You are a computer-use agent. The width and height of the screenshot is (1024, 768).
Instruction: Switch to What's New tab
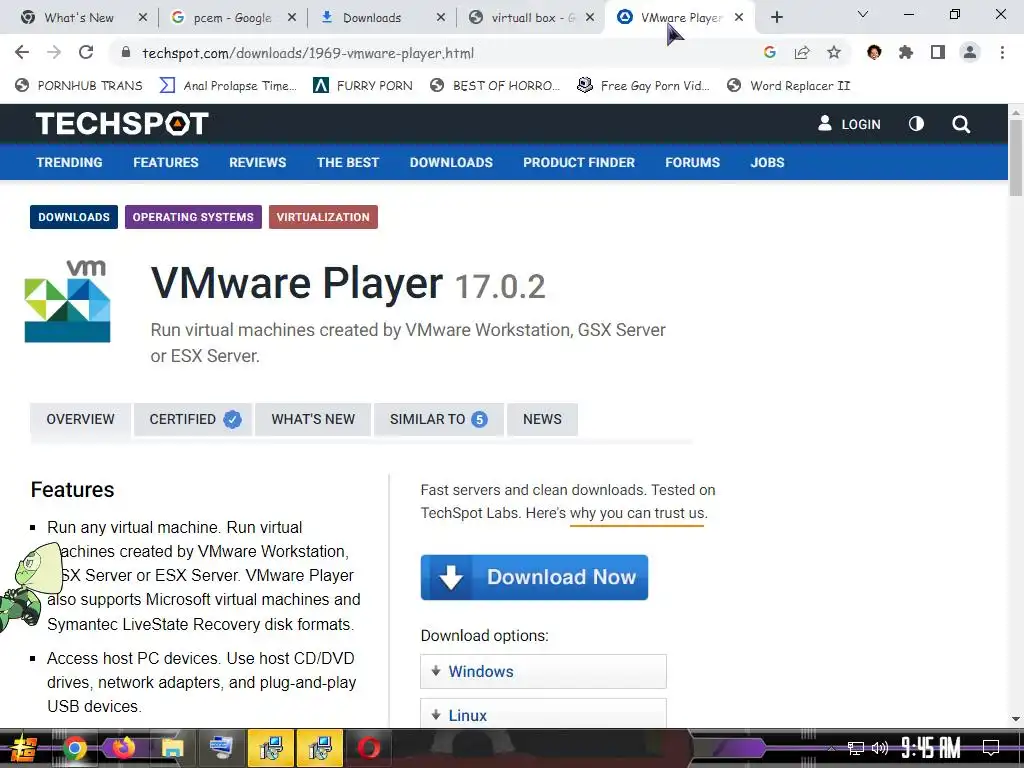coord(78,18)
